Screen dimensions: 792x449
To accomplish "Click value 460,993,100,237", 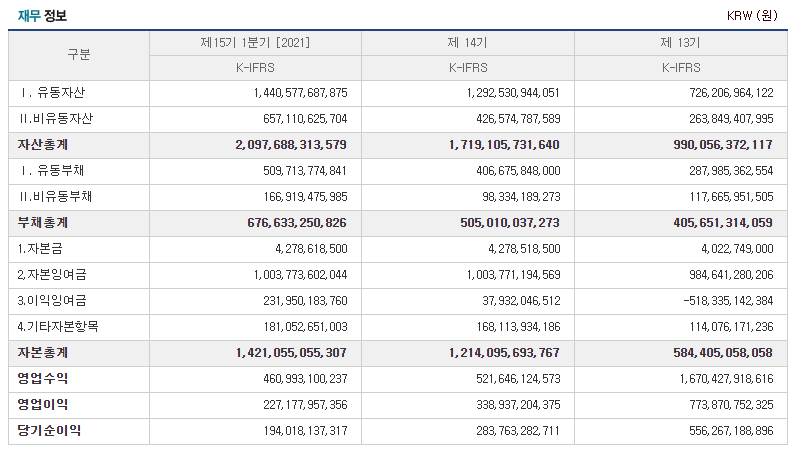I will coord(305,379).
